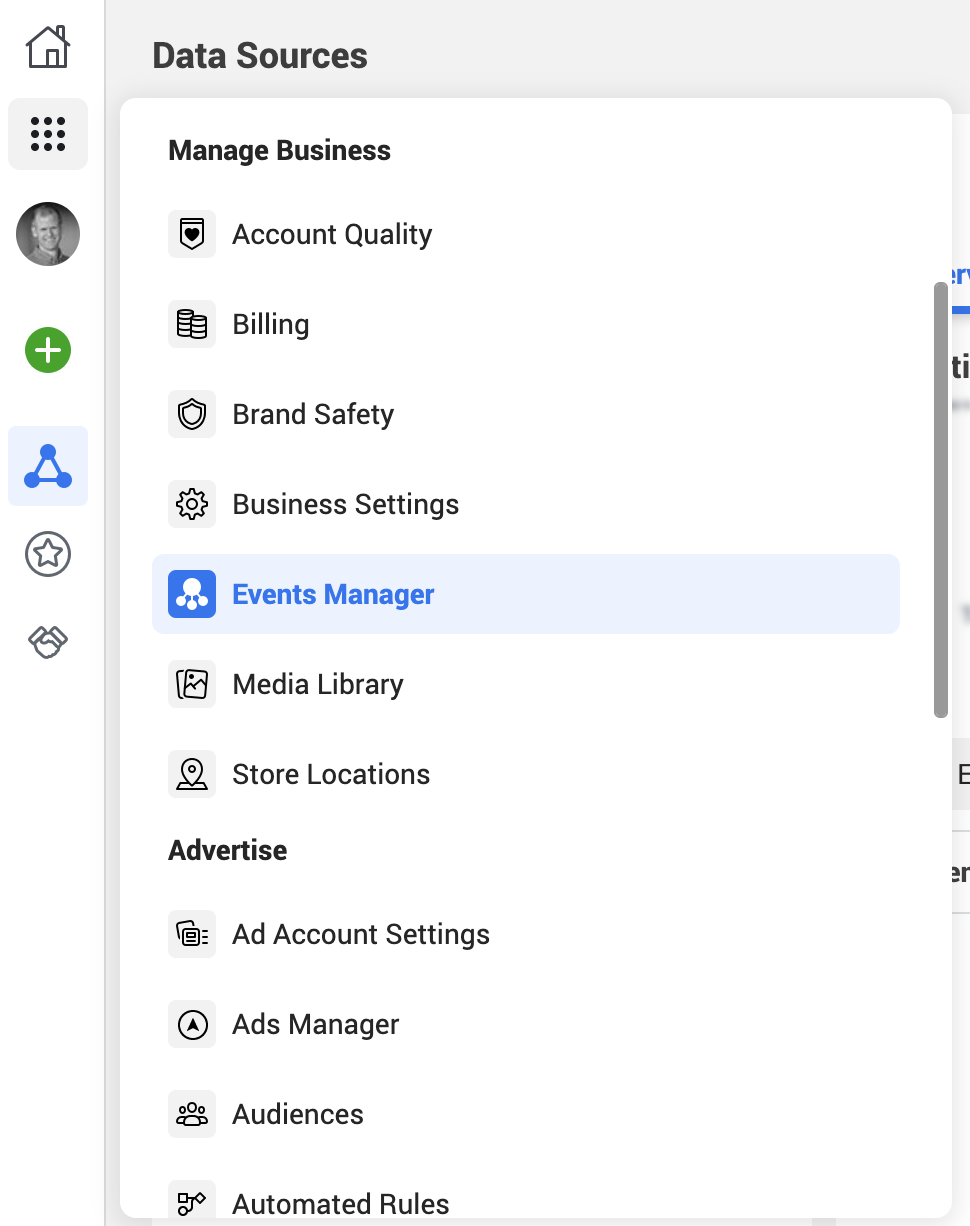Image resolution: width=970 pixels, height=1226 pixels.
Task: Click the Account Quality shield-heart icon
Action: pyautogui.click(x=192, y=234)
